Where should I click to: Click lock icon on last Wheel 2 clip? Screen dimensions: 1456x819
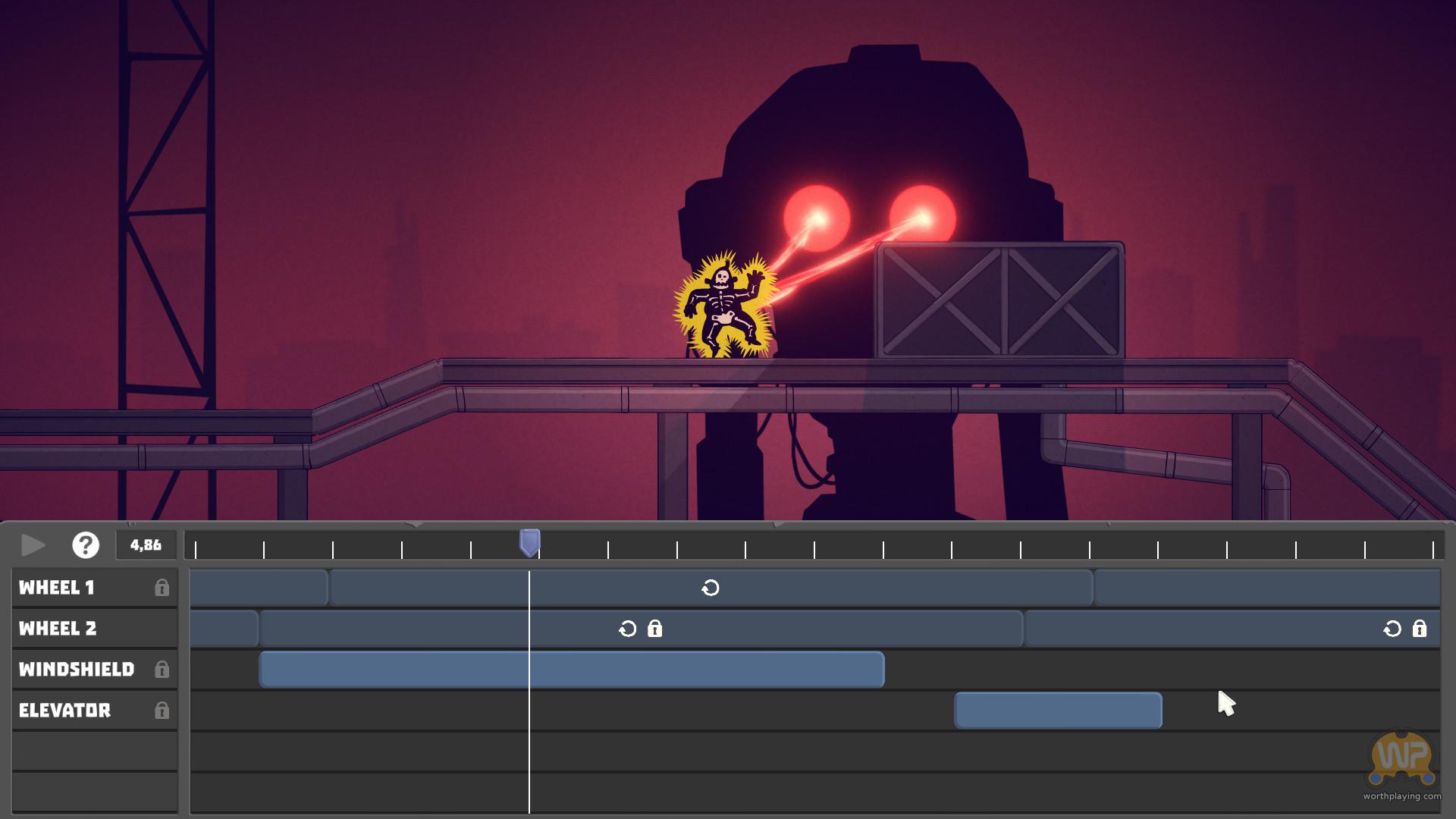point(1420,629)
